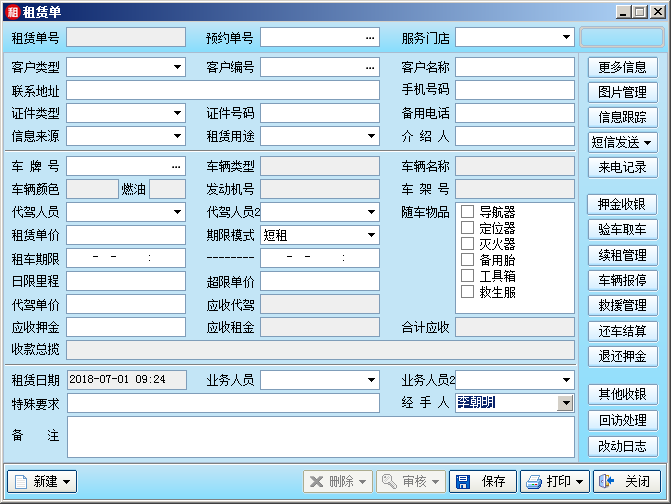Open lookup ellipsis for 车牌号
Viewport: 671px width, 504px height.
(176, 166)
